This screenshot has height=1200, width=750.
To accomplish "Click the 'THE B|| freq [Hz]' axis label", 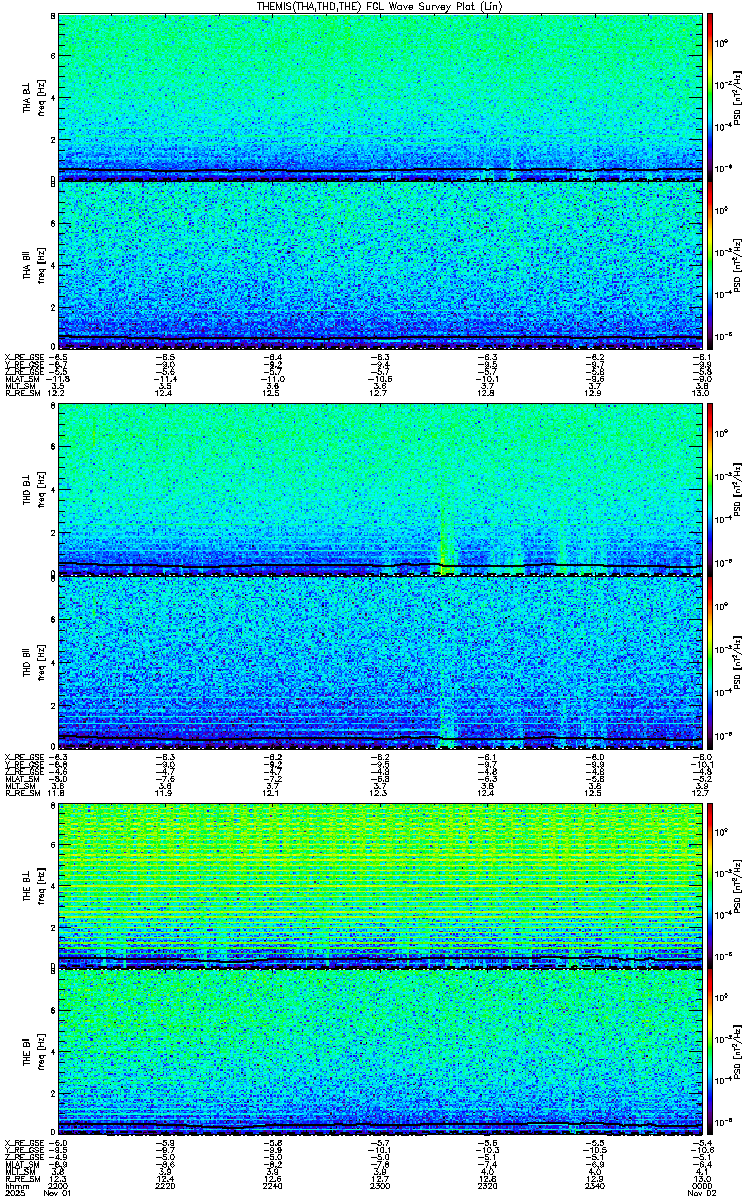I will (x=34, y=1052).
